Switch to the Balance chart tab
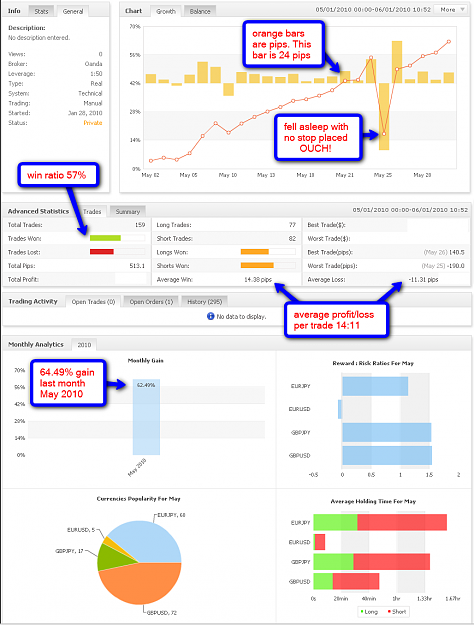The image size is (474, 625). [200, 11]
